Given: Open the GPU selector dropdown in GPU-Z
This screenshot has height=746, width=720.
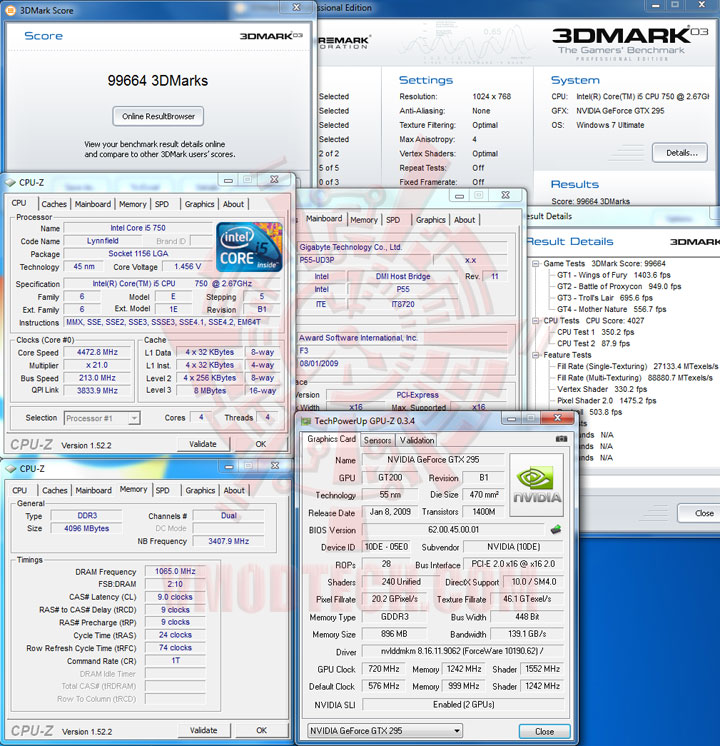Looking at the screenshot, I should [x=457, y=730].
